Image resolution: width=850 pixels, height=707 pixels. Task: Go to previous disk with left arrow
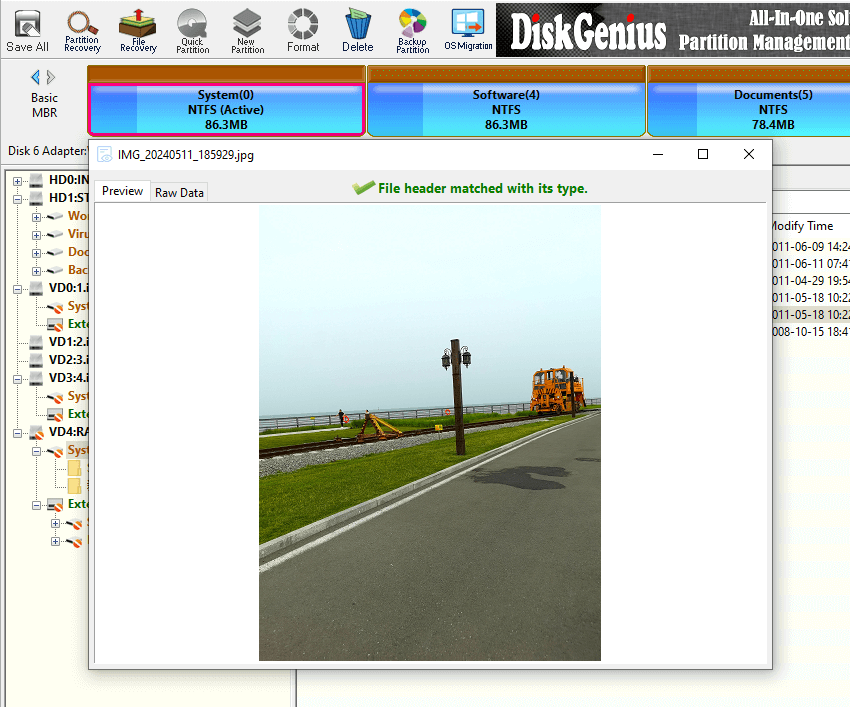[x=35, y=77]
